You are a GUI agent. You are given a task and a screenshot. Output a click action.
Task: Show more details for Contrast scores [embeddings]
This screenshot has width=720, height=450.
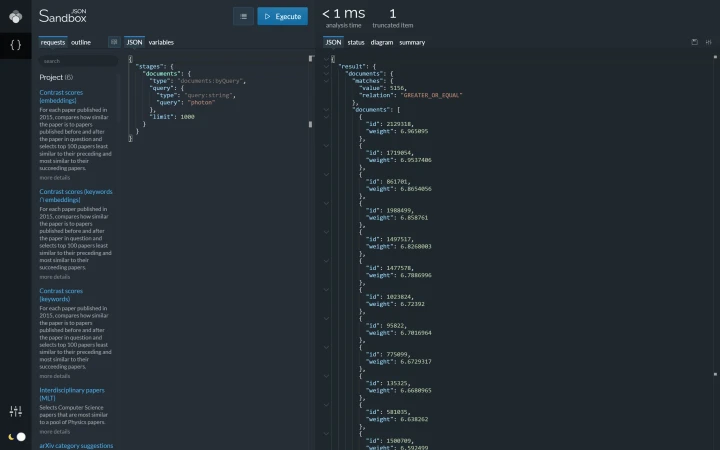55,178
